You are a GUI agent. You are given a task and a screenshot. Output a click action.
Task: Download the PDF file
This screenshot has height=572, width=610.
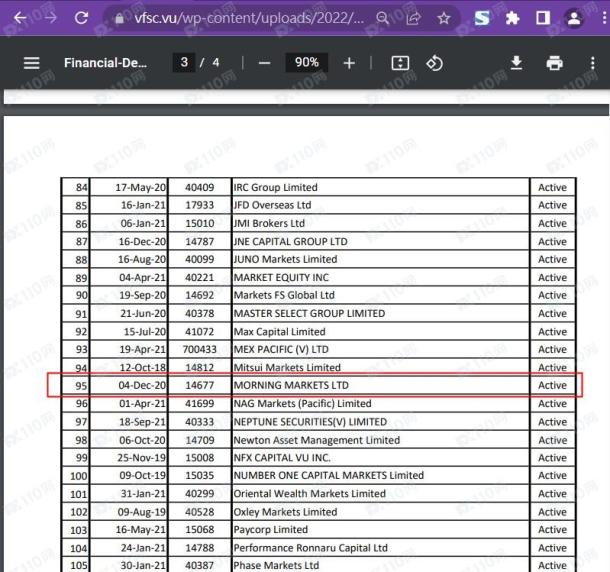516,63
